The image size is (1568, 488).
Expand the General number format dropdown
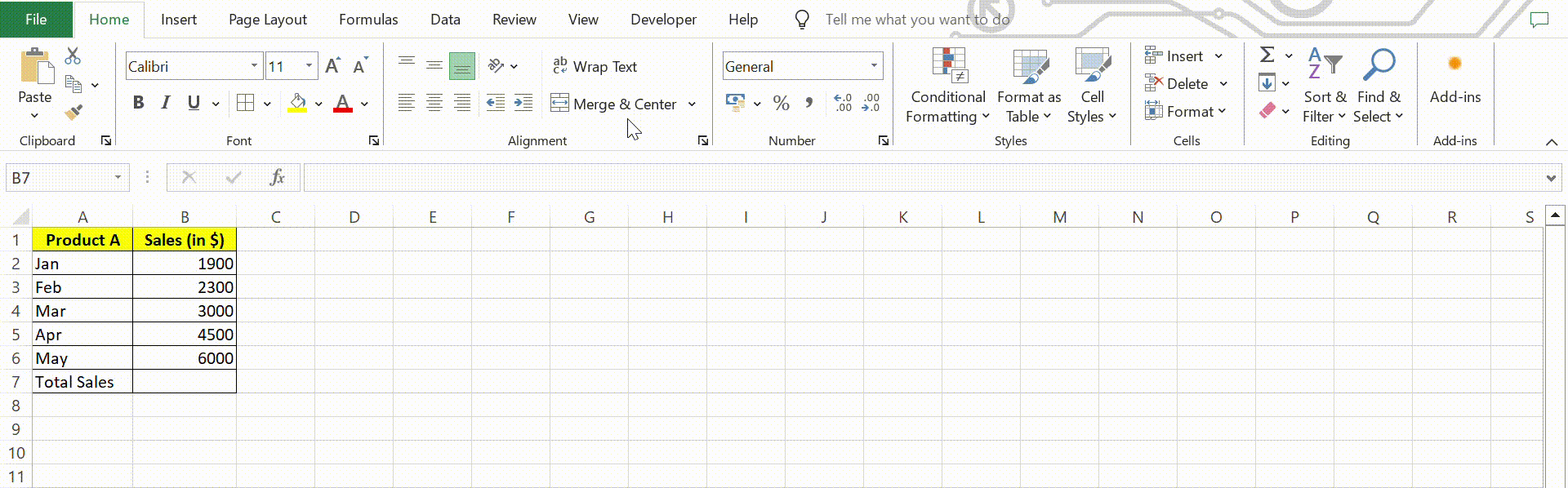pos(874,66)
